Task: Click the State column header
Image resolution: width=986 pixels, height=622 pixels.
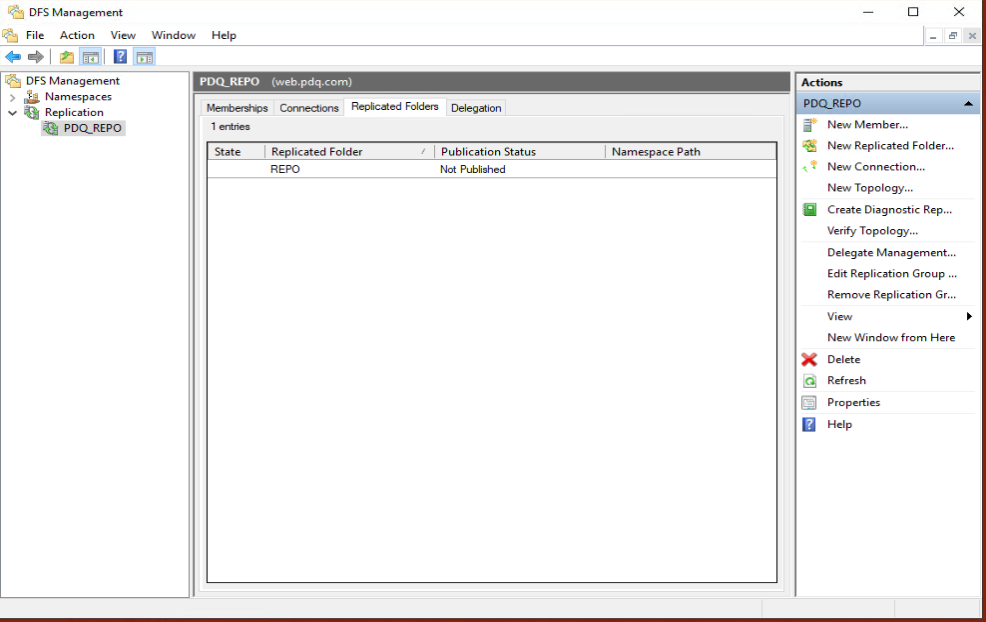Action: [236, 152]
